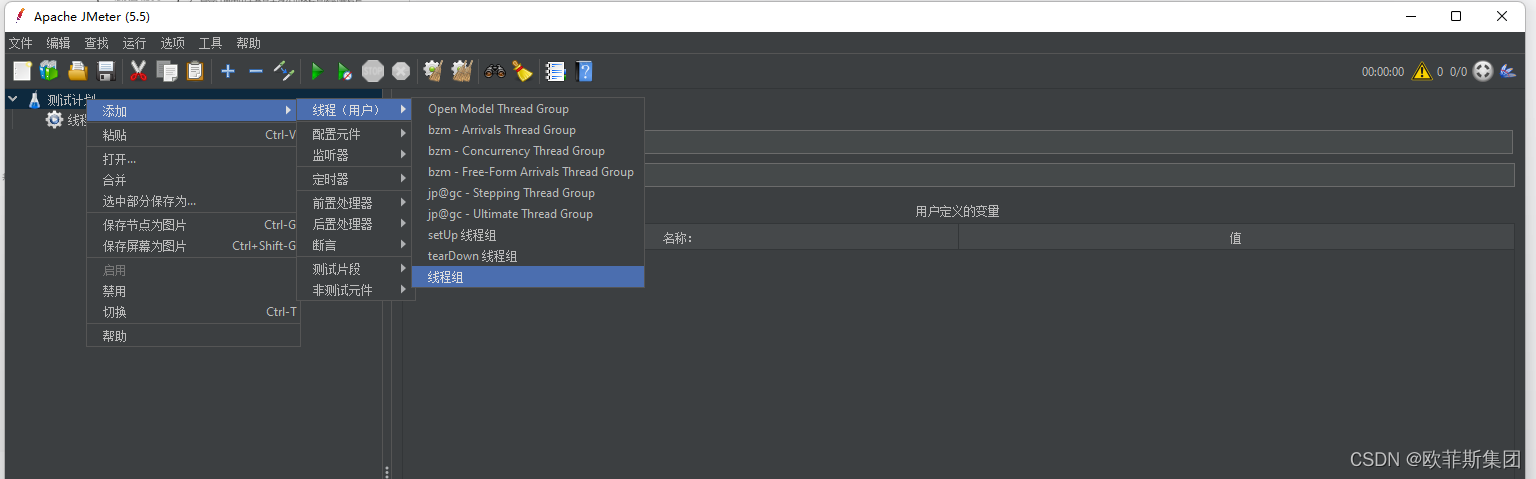This screenshot has height=479, width=1536.
Task: Click Start no pauses icon
Action: click(344, 71)
